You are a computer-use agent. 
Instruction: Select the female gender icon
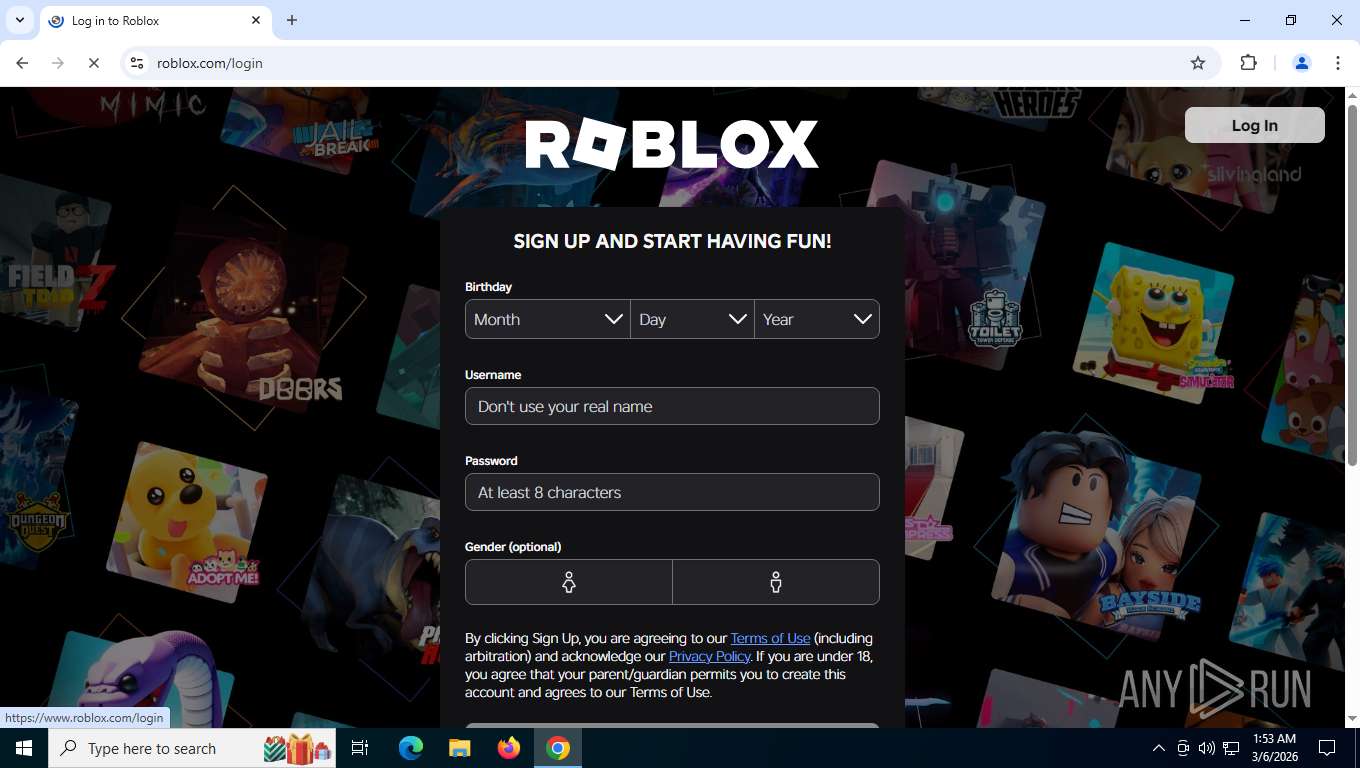(569, 582)
